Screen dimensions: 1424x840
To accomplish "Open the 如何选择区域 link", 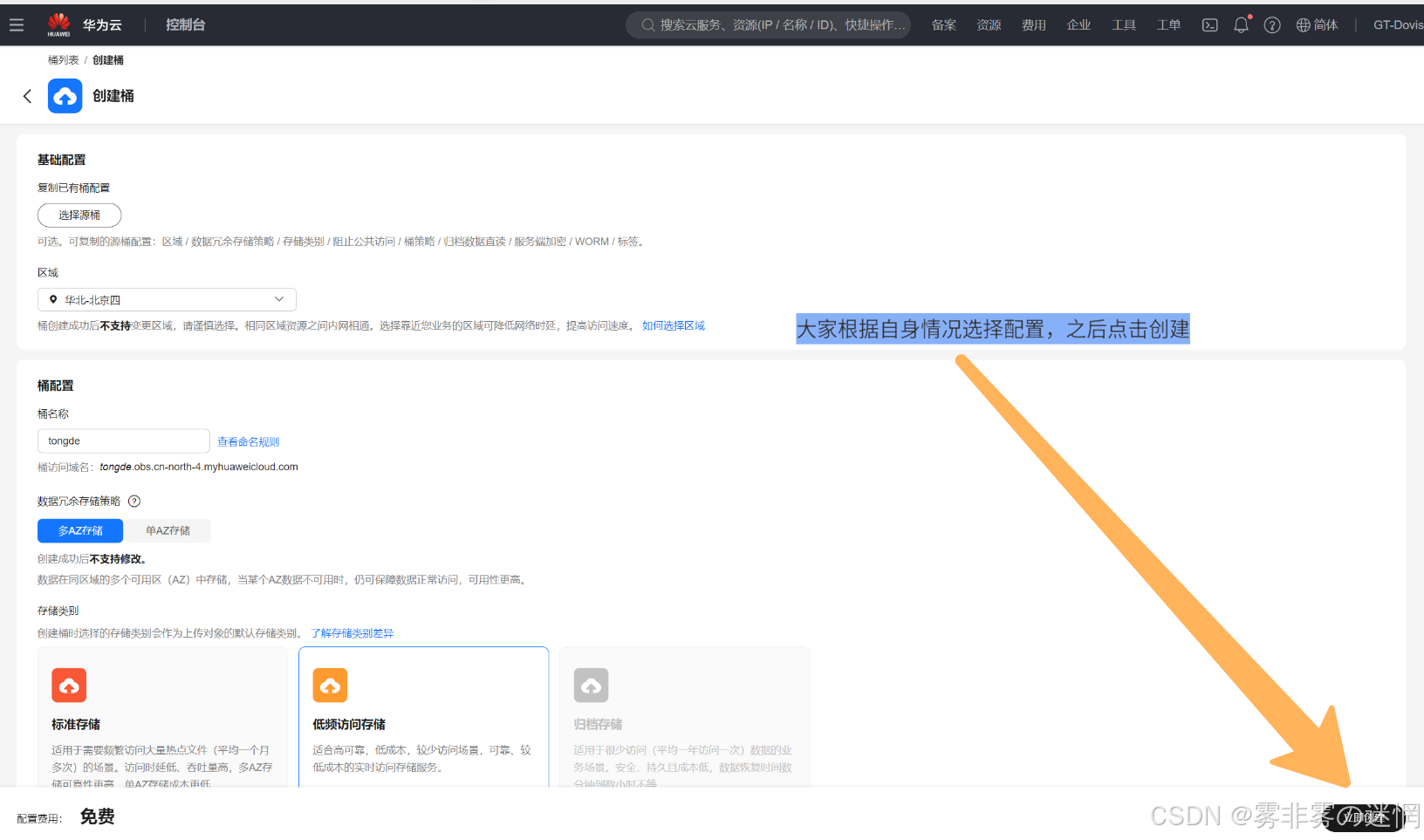I will [674, 326].
